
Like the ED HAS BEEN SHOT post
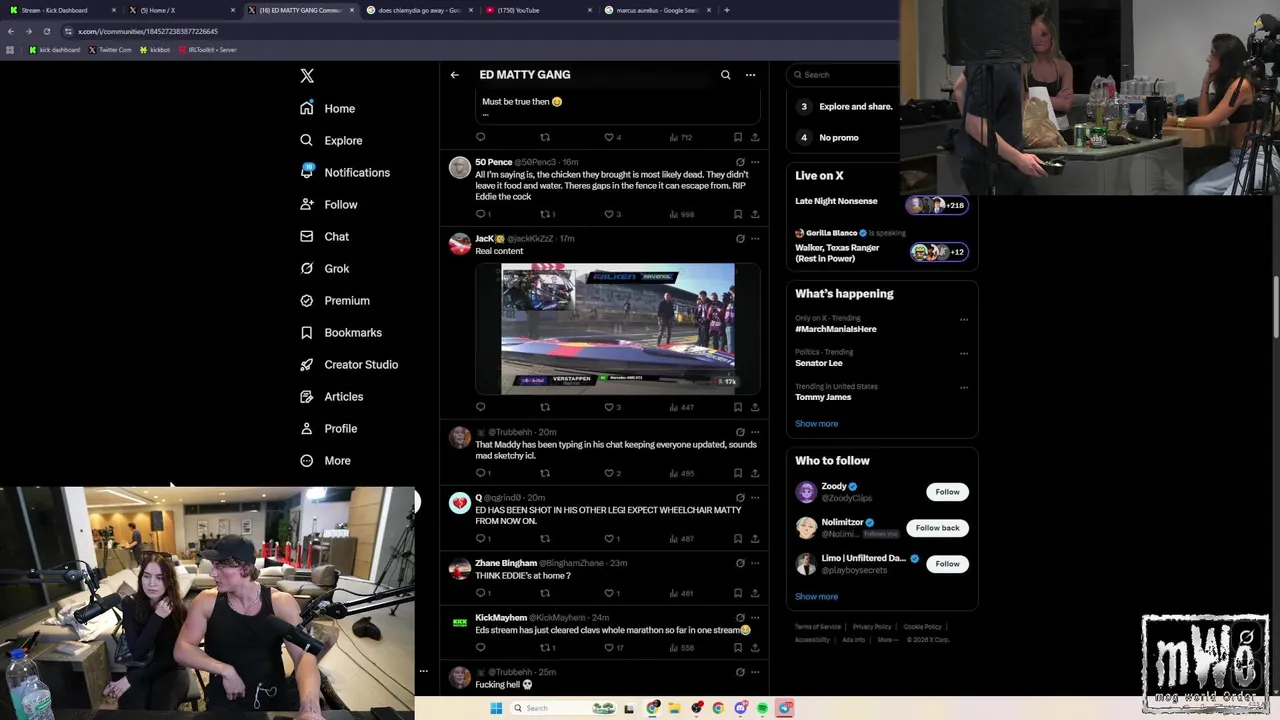(610, 539)
